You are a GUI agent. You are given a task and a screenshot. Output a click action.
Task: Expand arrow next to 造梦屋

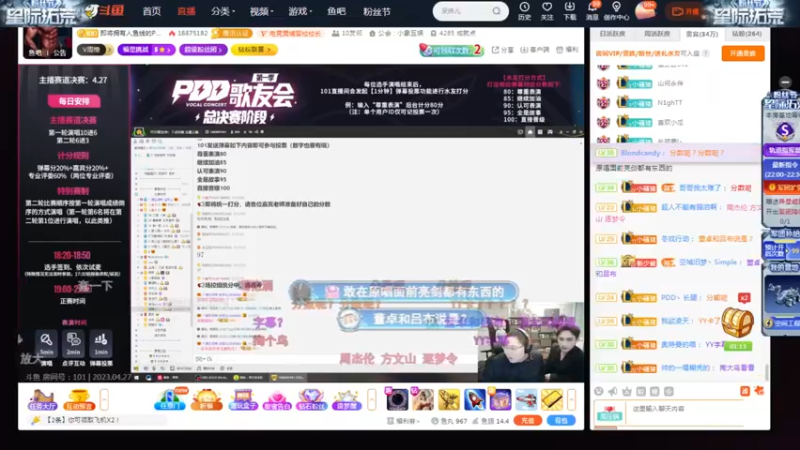click(x=371, y=399)
